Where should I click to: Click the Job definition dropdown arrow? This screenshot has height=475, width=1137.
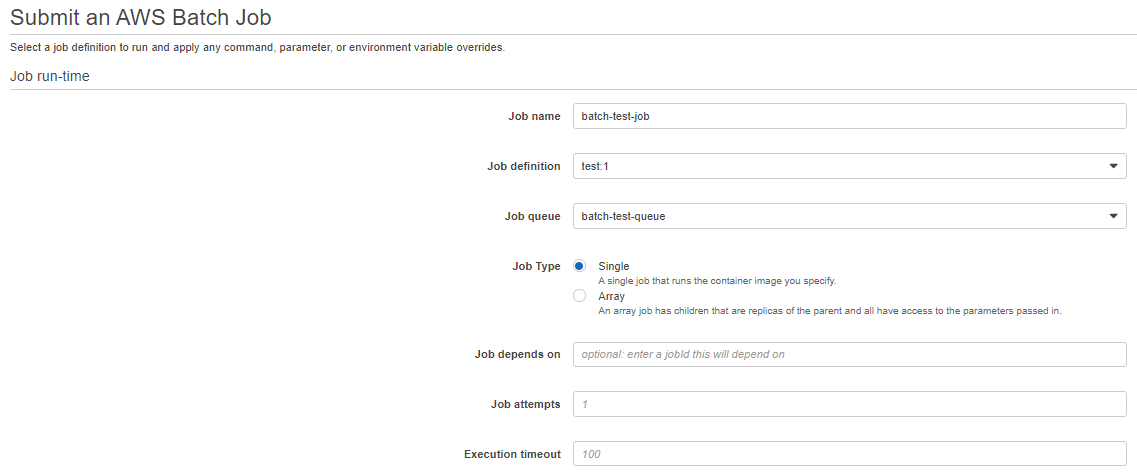1113,166
